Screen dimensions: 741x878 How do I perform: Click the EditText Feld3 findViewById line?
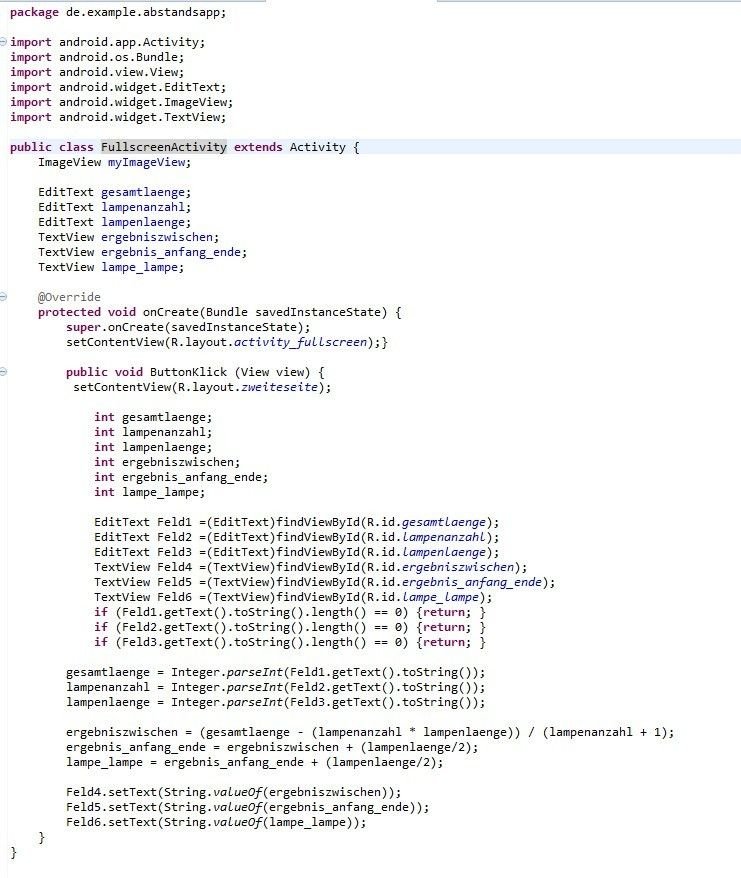(297, 552)
